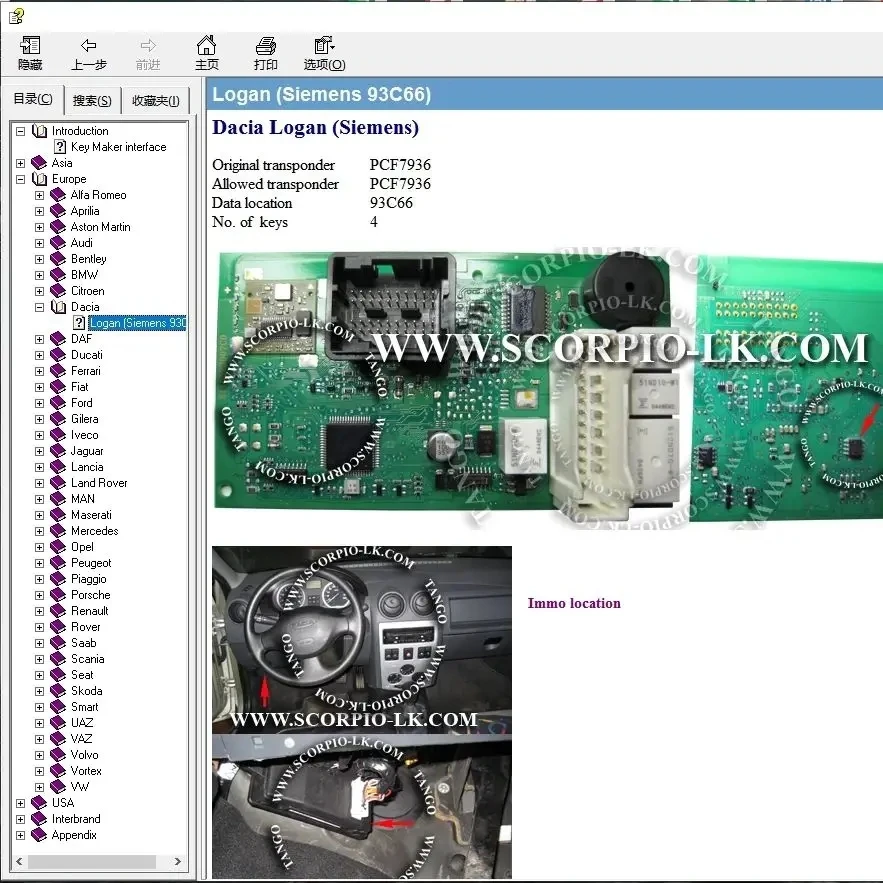This screenshot has width=883, height=883.
Task: Select Key Maker interface entry
Action: 118,147
